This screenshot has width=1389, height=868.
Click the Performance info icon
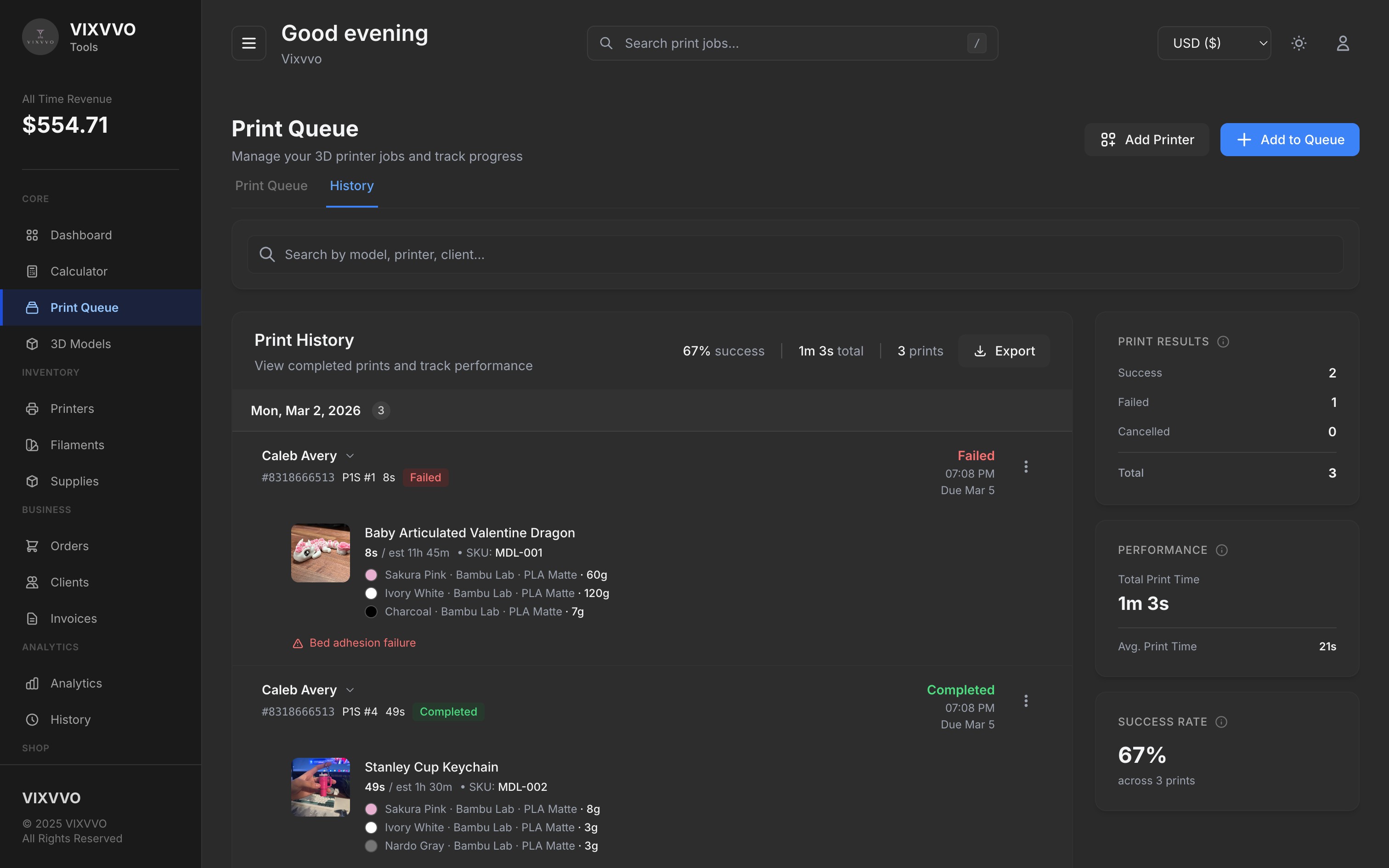(1222, 550)
